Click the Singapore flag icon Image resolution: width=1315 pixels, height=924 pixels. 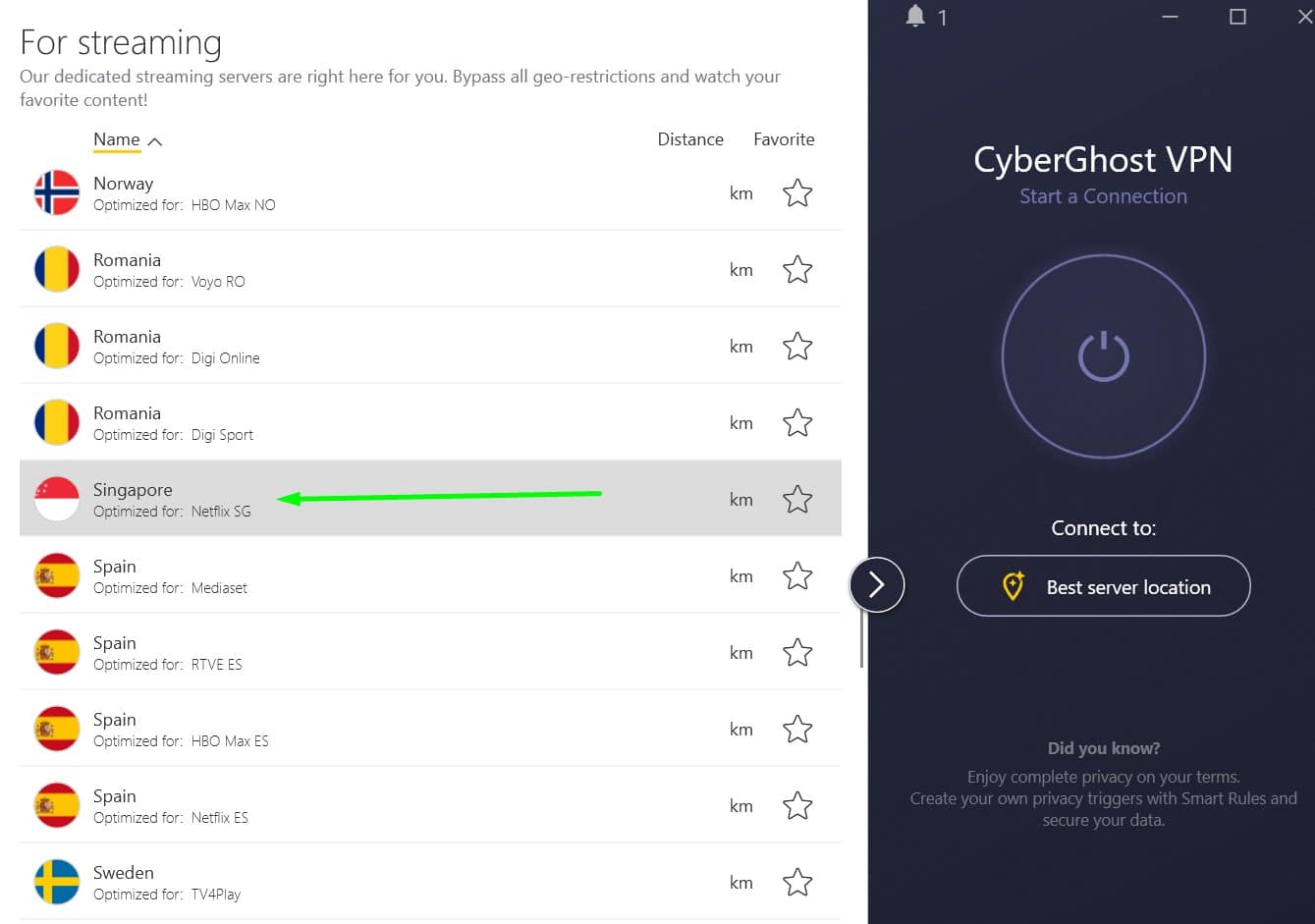[57, 499]
